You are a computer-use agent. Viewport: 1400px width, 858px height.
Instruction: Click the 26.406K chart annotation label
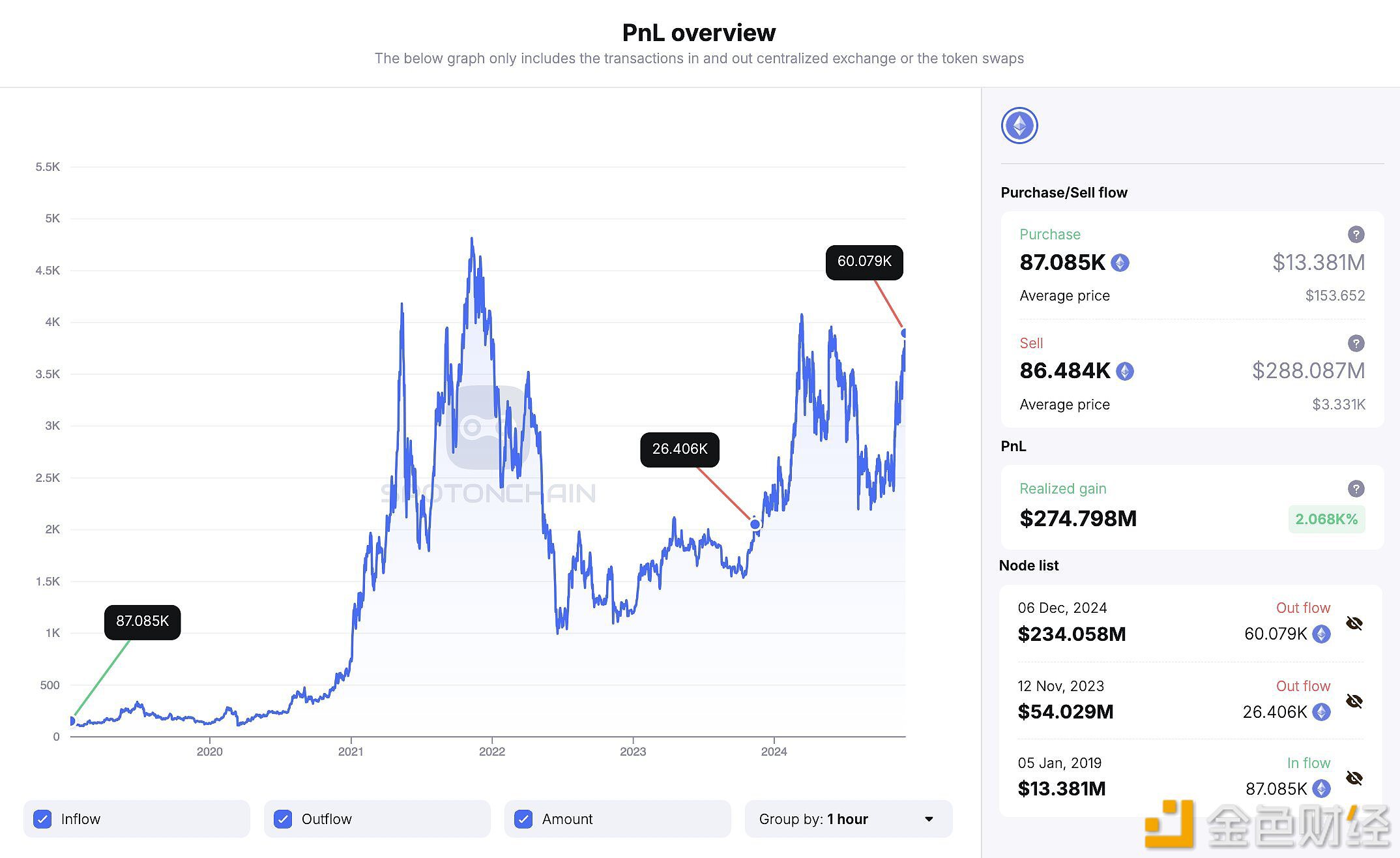point(680,449)
